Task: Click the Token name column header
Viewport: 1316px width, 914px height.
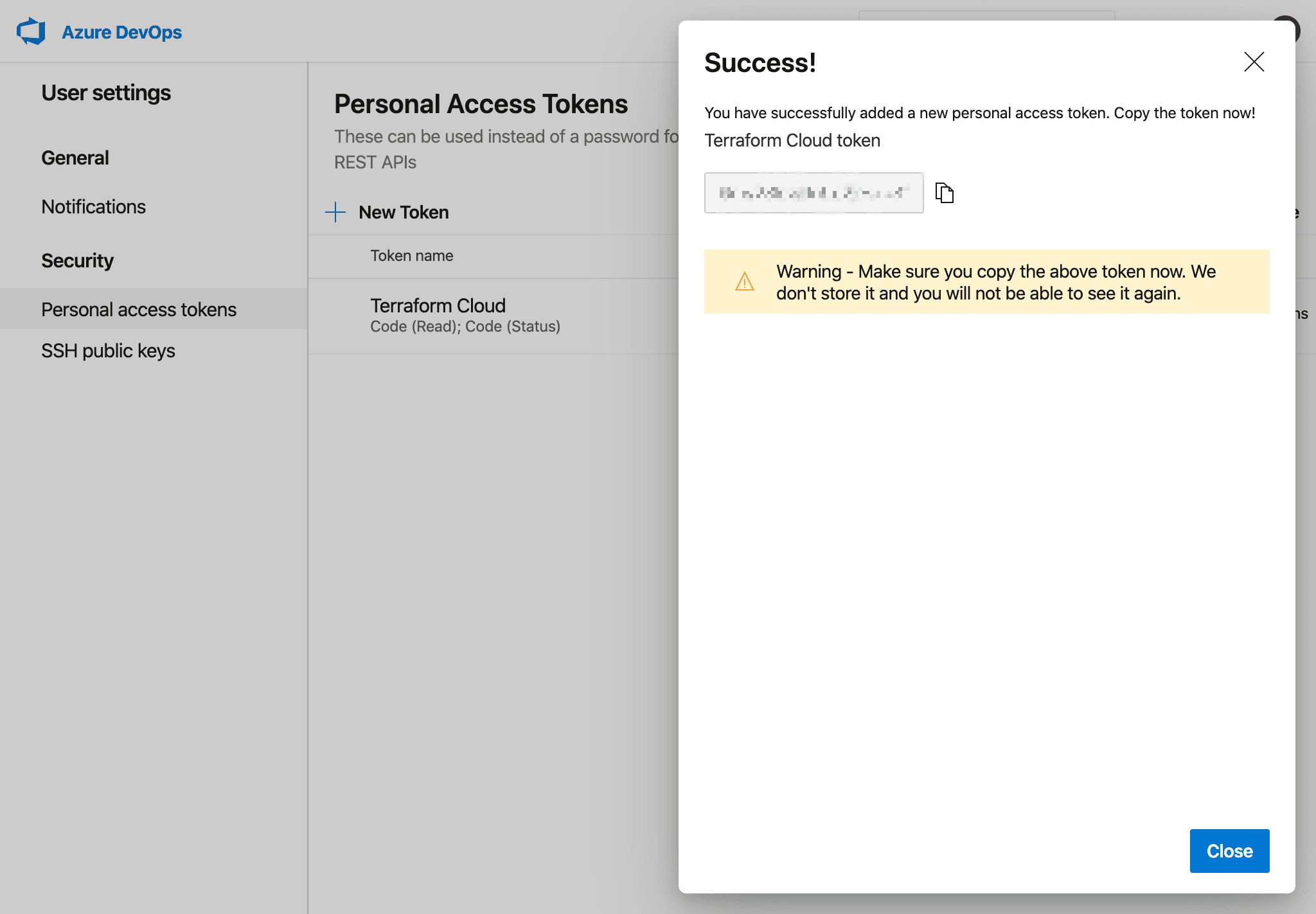Action: [412, 256]
